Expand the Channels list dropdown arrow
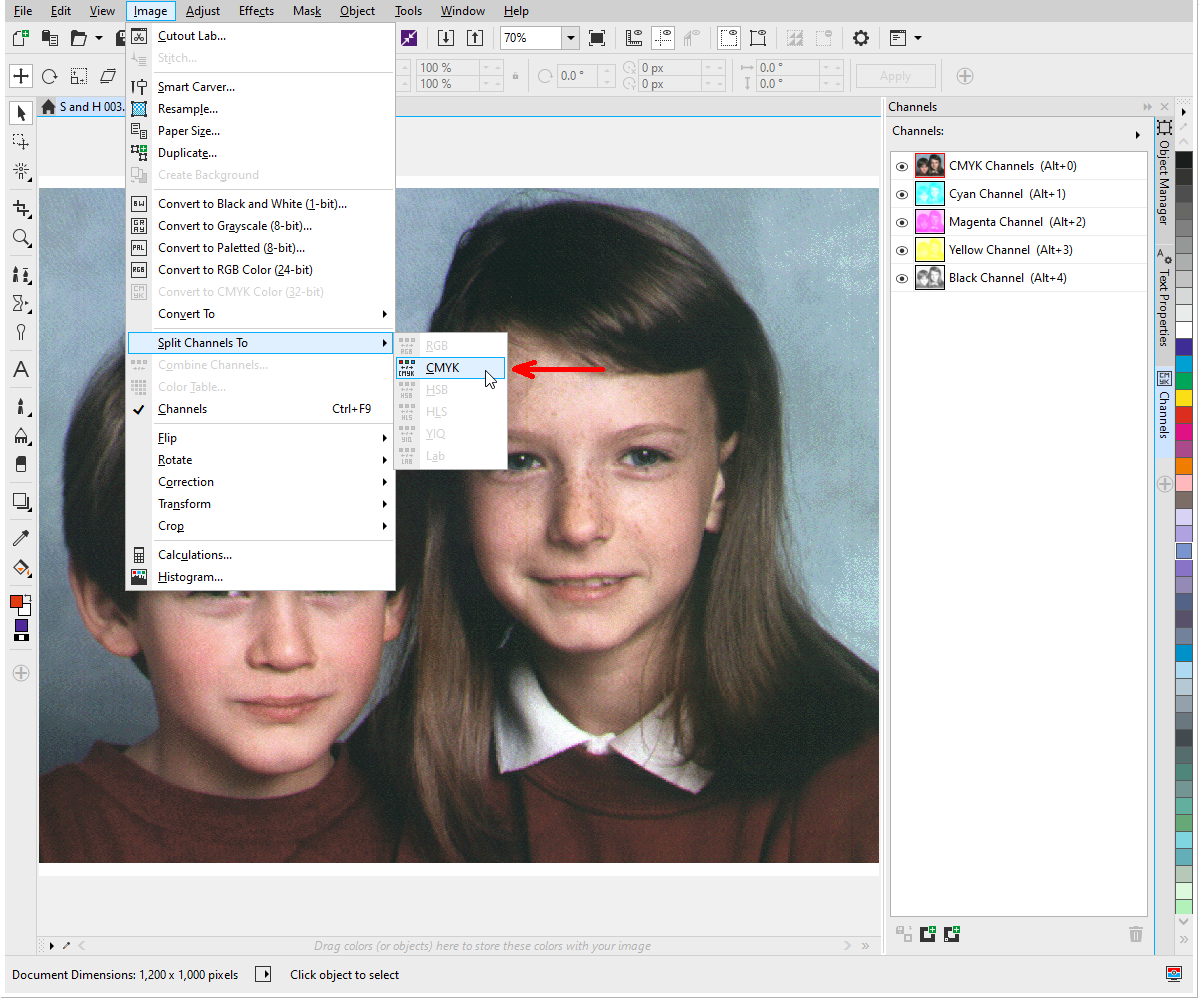The width and height of the screenshot is (1200, 1000). (x=1137, y=132)
